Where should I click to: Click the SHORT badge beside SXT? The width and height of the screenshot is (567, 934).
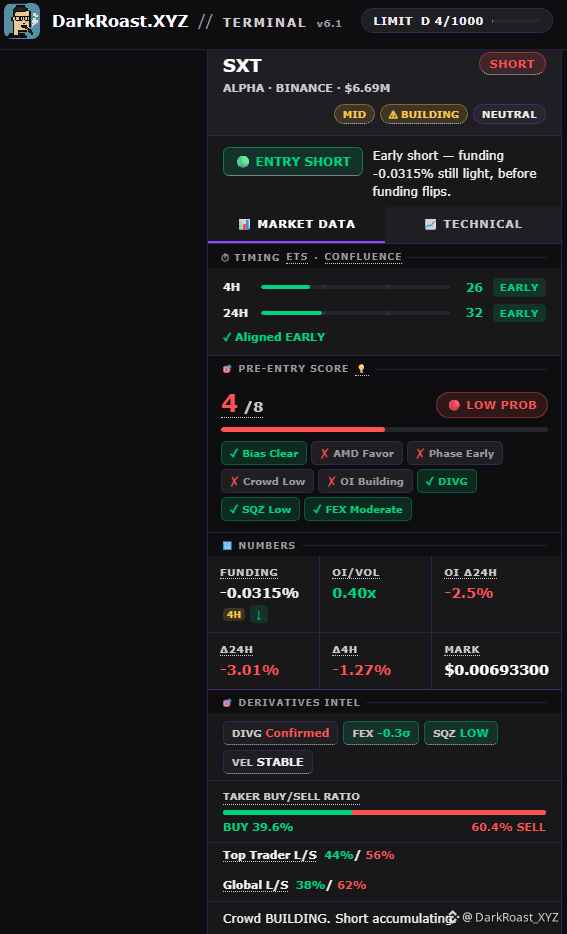click(x=512, y=64)
